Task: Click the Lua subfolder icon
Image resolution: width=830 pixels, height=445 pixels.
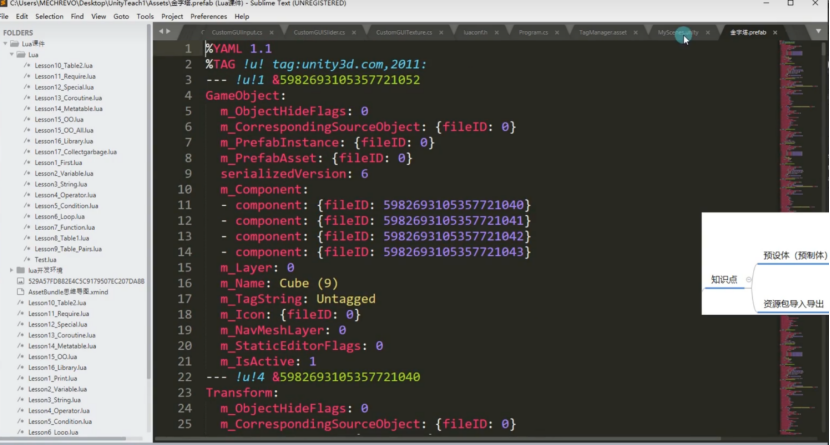Action: point(21,55)
